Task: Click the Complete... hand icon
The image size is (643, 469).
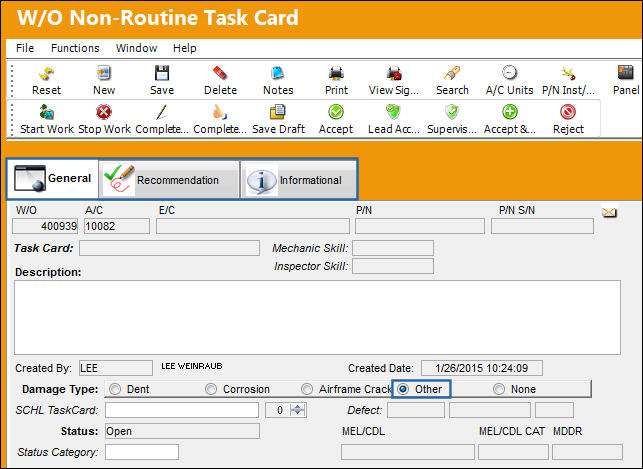Action: pyautogui.click(x=220, y=112)
